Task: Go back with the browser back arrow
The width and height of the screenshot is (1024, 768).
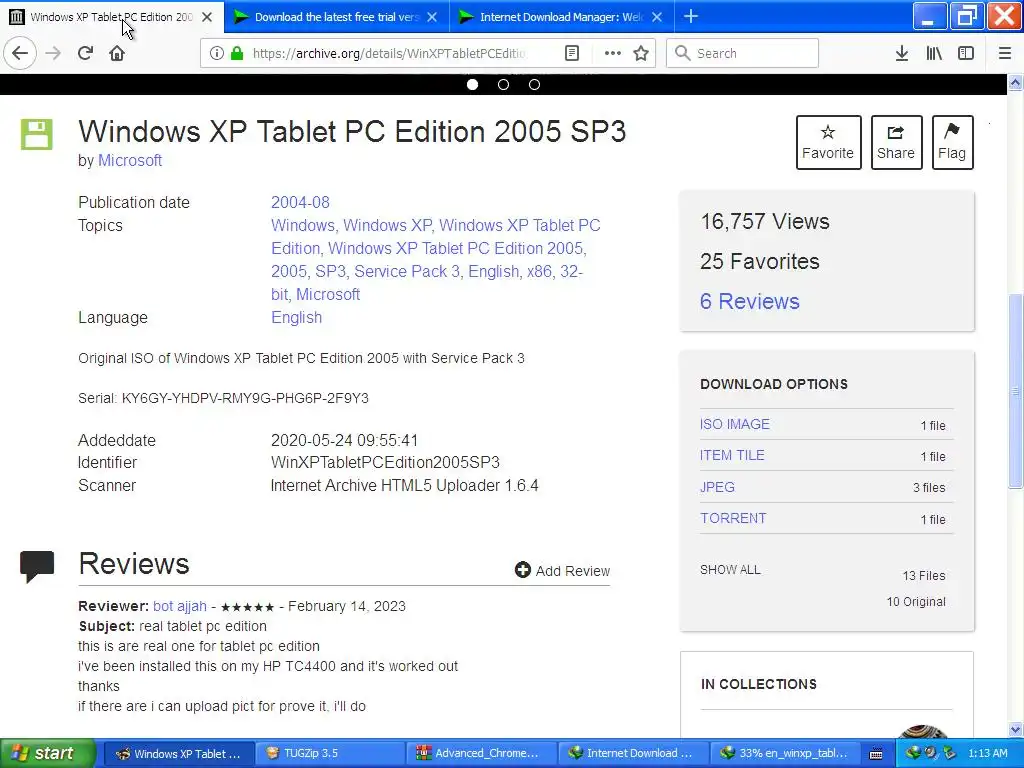Action: coord(20,53)
